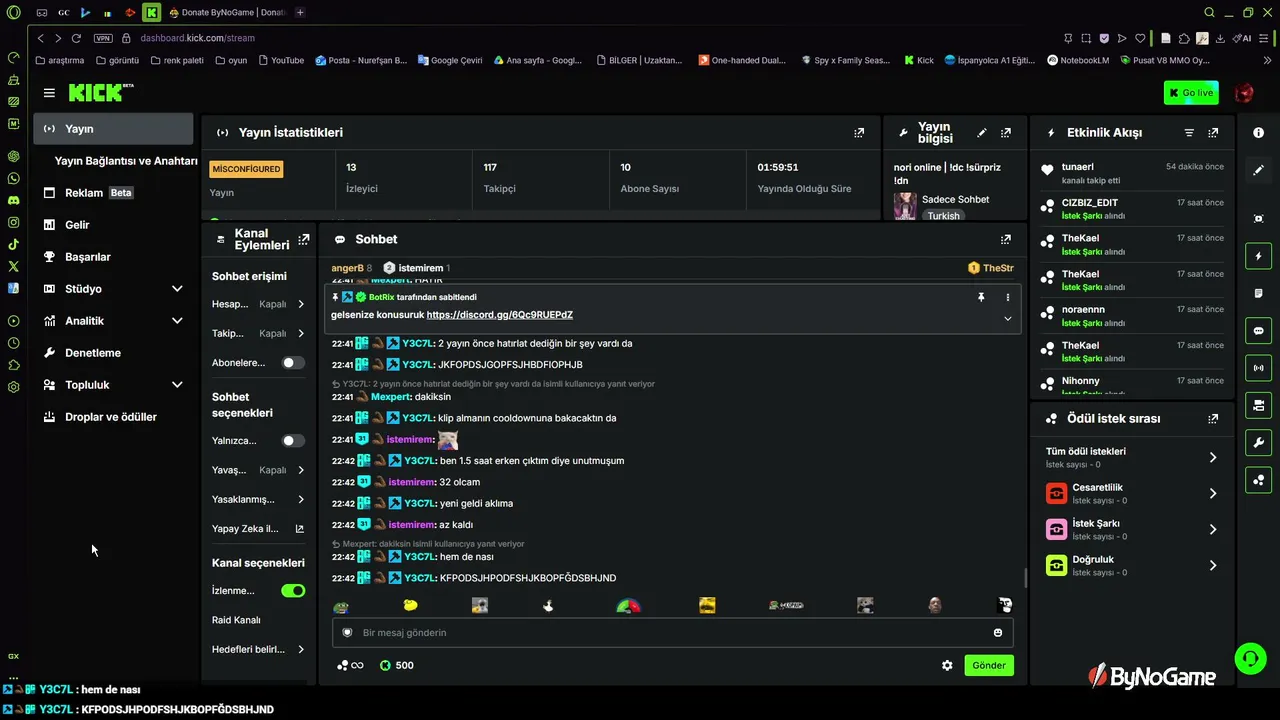Screen dimensions: 1280x720
Task: Toggle wrench widget in right toolbar
Action: pyautogui.click(x=1258, y=443)
